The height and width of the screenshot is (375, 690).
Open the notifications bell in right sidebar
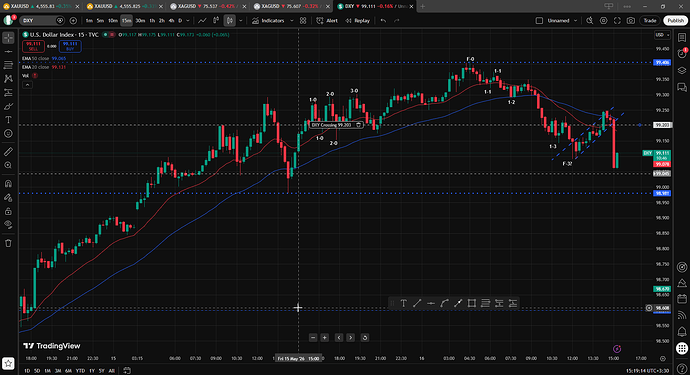click(x=682, y=331)
